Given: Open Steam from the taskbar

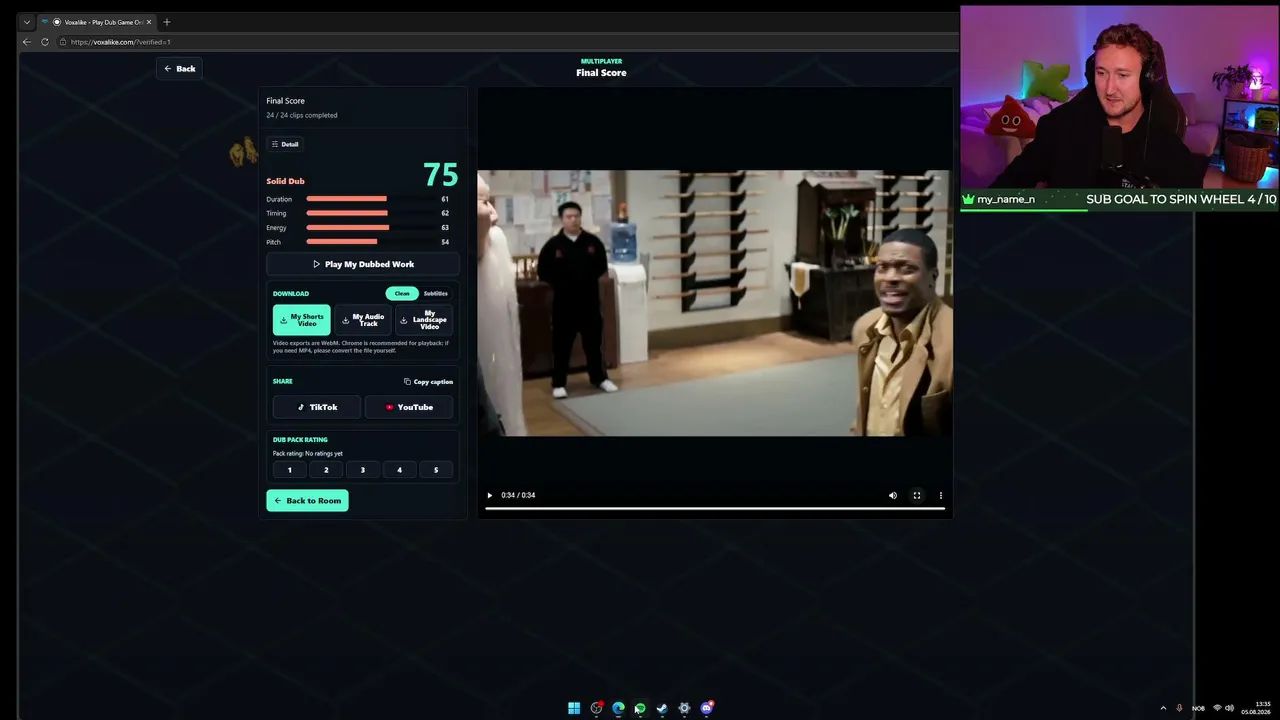Looking at the screenshot, I should pyautogui.click(x=662, y=708).
